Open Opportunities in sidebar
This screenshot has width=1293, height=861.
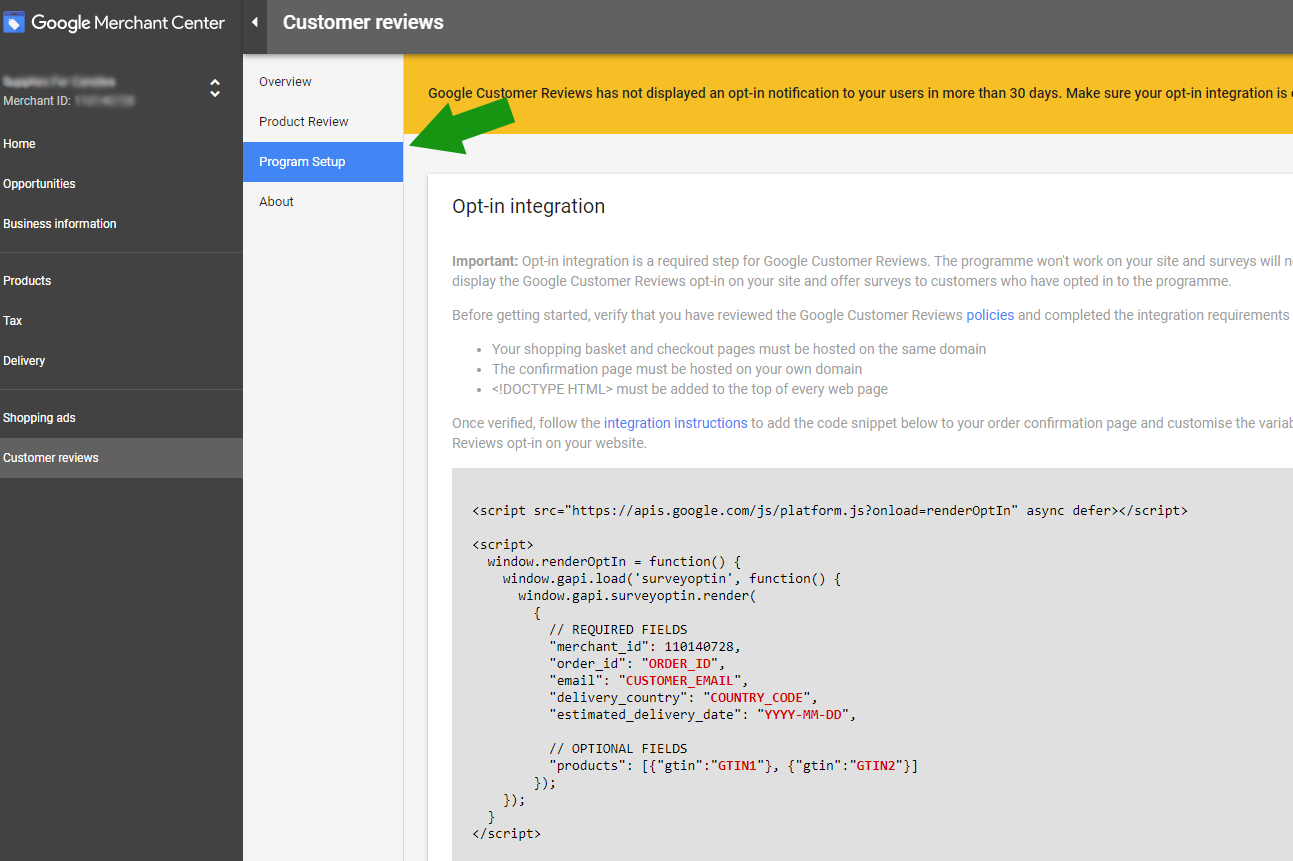[x=39, y=184]
